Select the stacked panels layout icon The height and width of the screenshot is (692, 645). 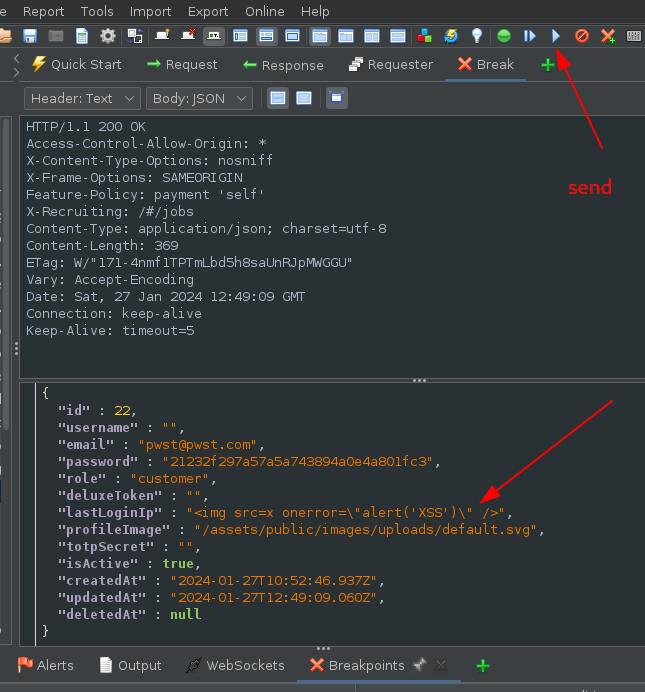(x=398, y=36)
